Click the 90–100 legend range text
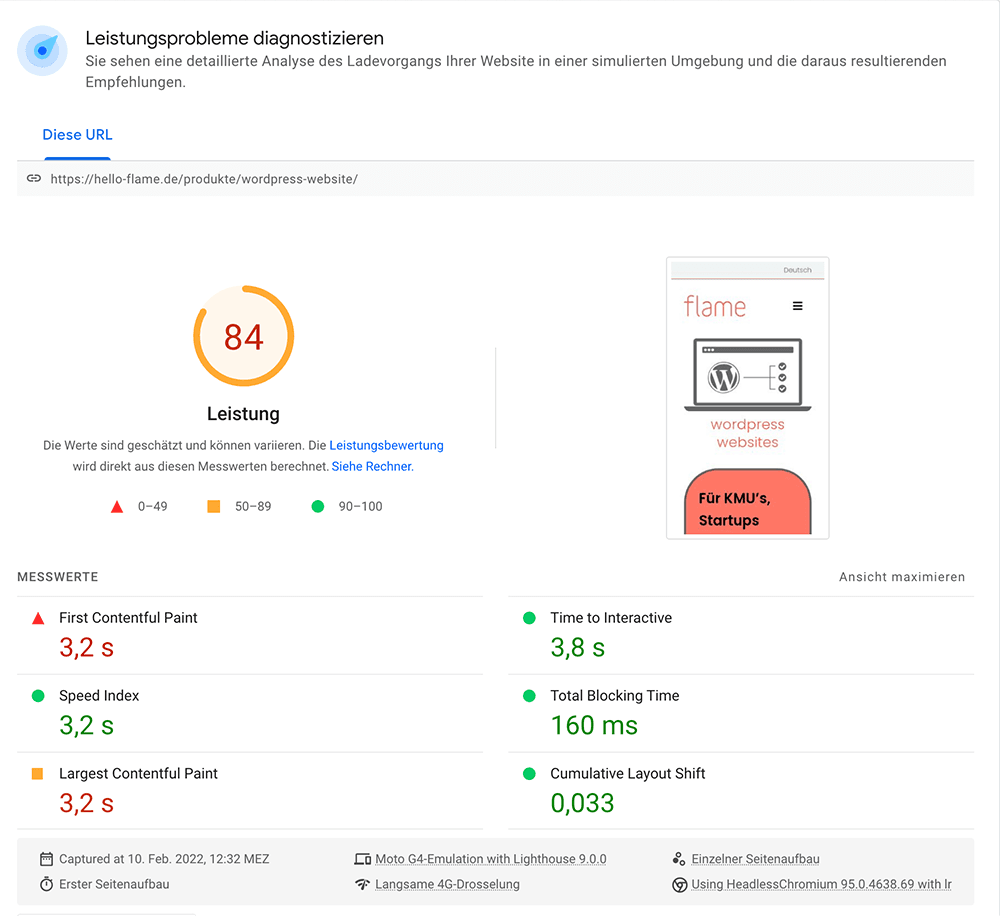 pyautogui.click(x=360, y=506)
